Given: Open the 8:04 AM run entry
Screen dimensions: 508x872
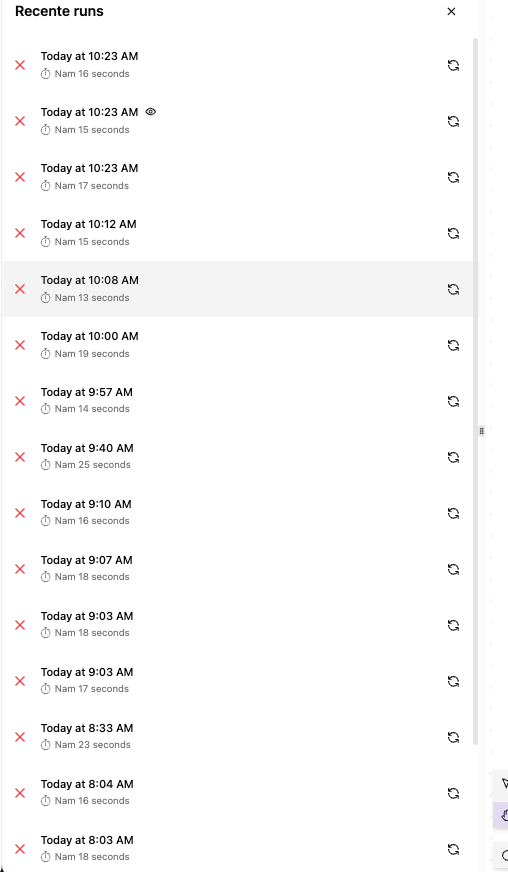Looking at the screenshot, I should (238, 793).
